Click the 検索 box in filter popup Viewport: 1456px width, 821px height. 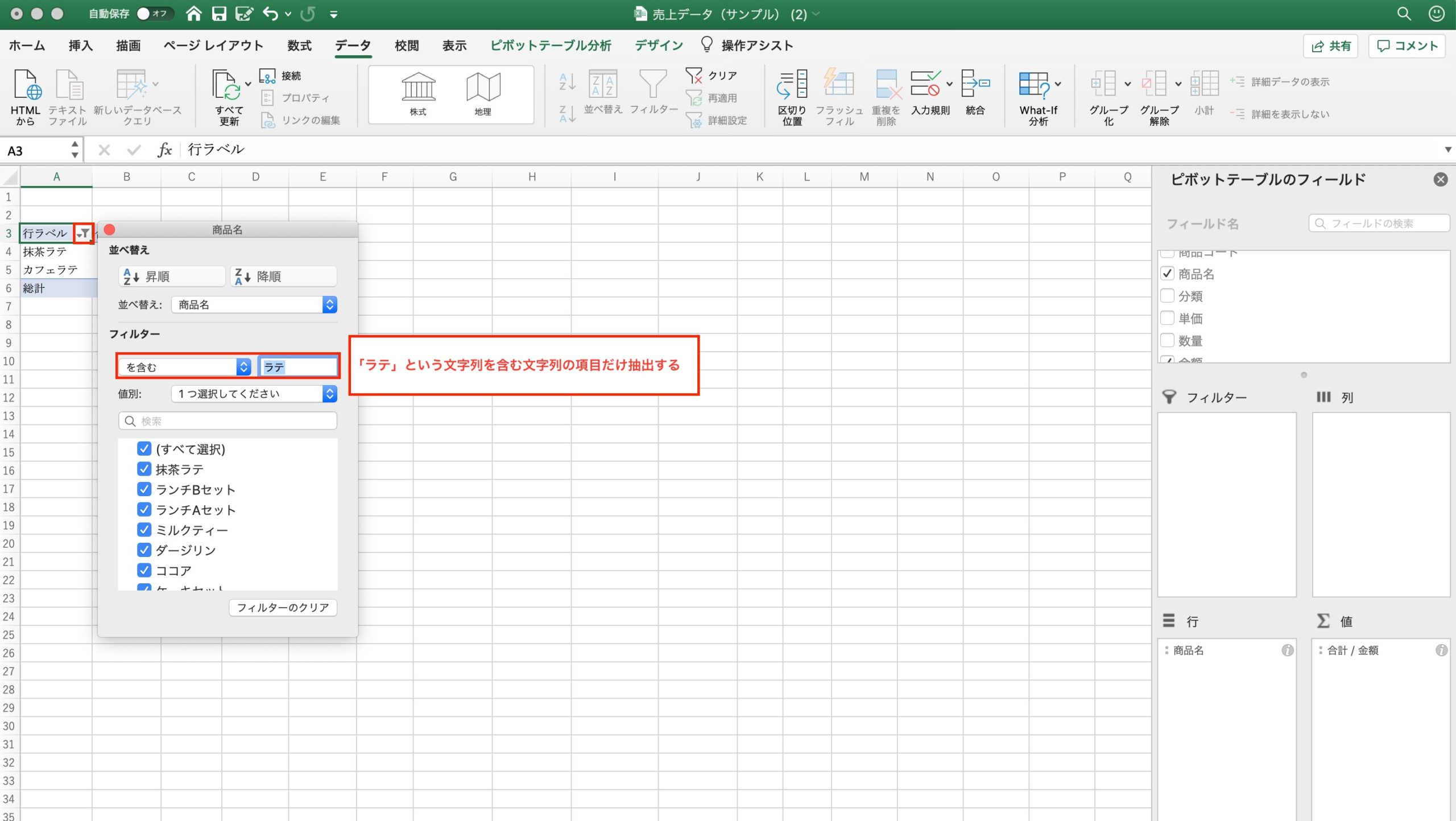(227, 421)
